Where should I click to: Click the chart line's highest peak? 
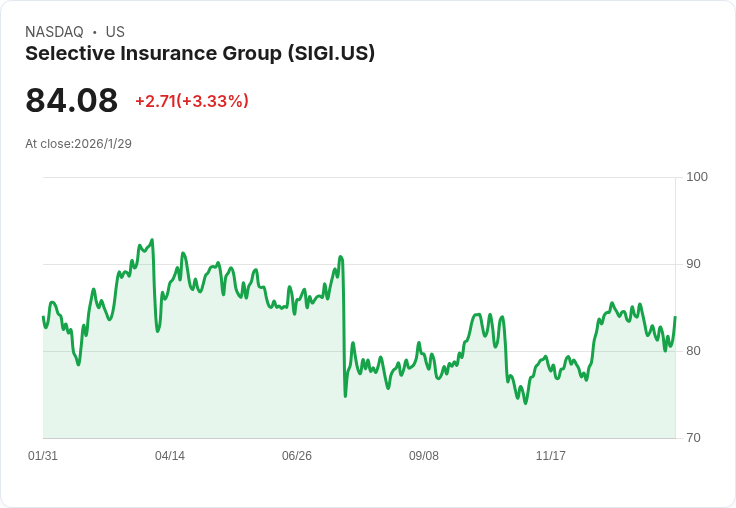152,240
